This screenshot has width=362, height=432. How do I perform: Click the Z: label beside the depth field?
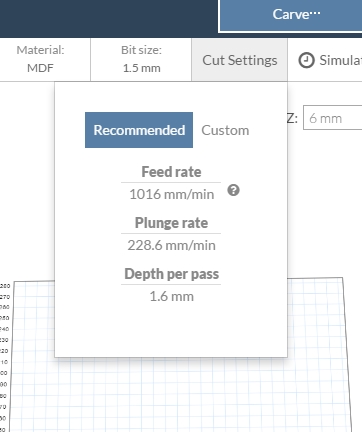[292, 118]
